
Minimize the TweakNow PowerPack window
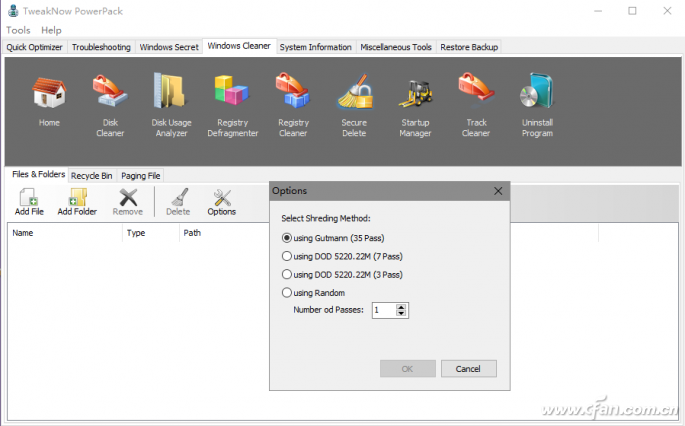[x=598, y=11]
